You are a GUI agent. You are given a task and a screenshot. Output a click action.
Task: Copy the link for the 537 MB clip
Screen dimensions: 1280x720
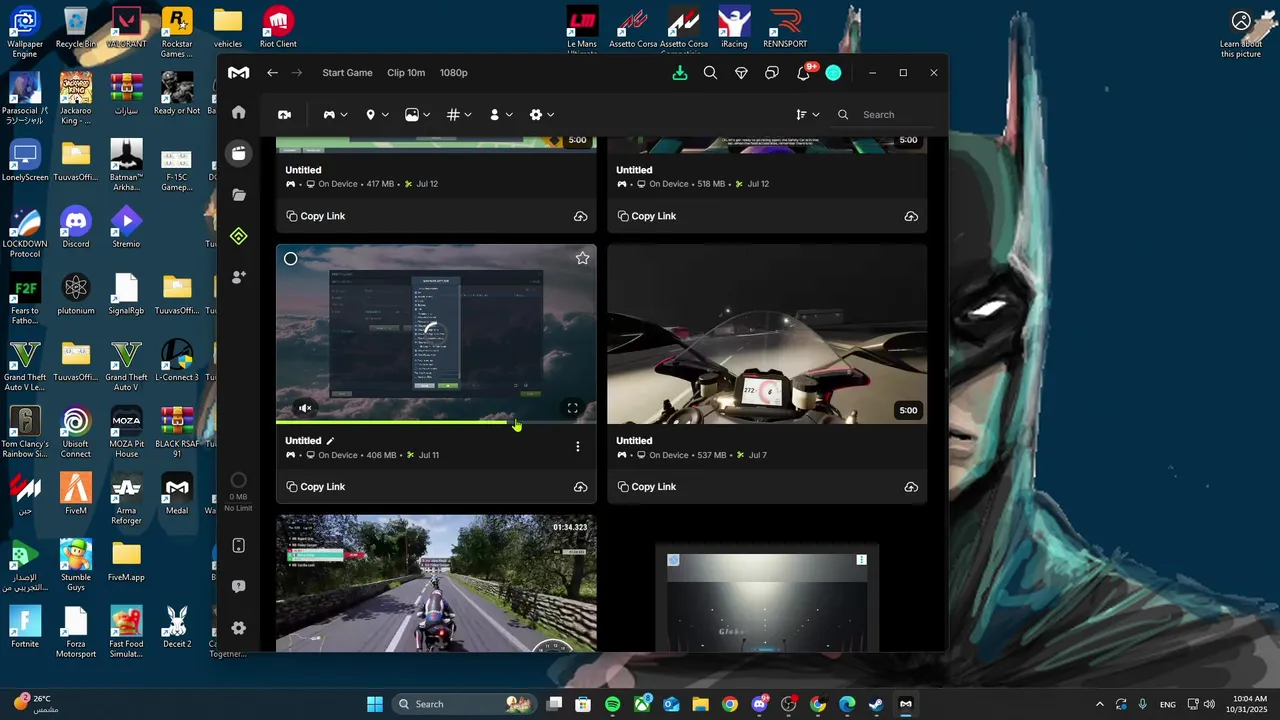click(x=647, y=487)
